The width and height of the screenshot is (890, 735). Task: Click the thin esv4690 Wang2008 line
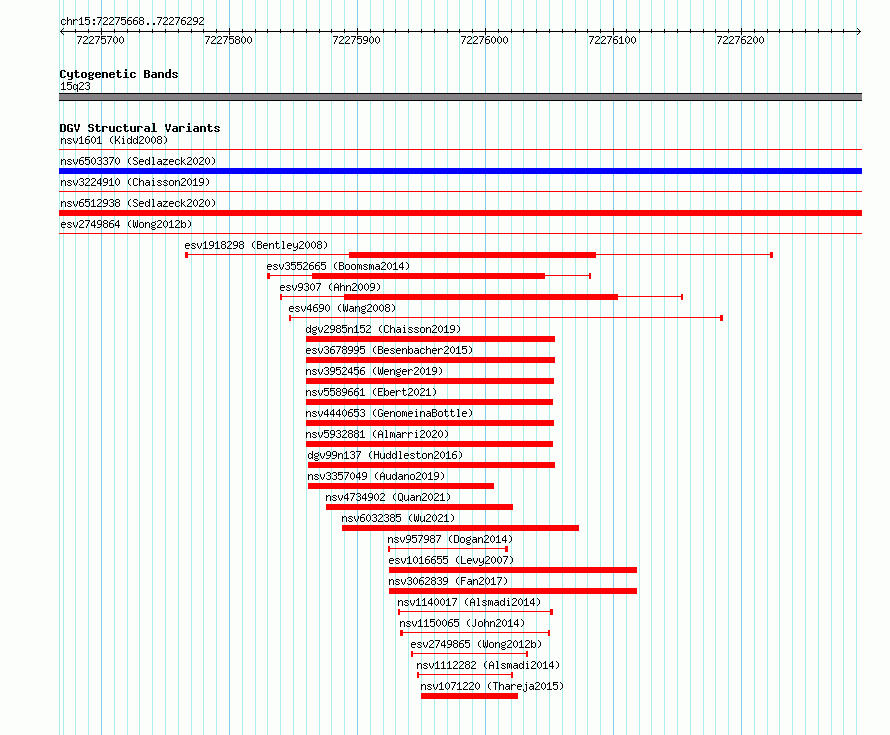pos(506,318)
